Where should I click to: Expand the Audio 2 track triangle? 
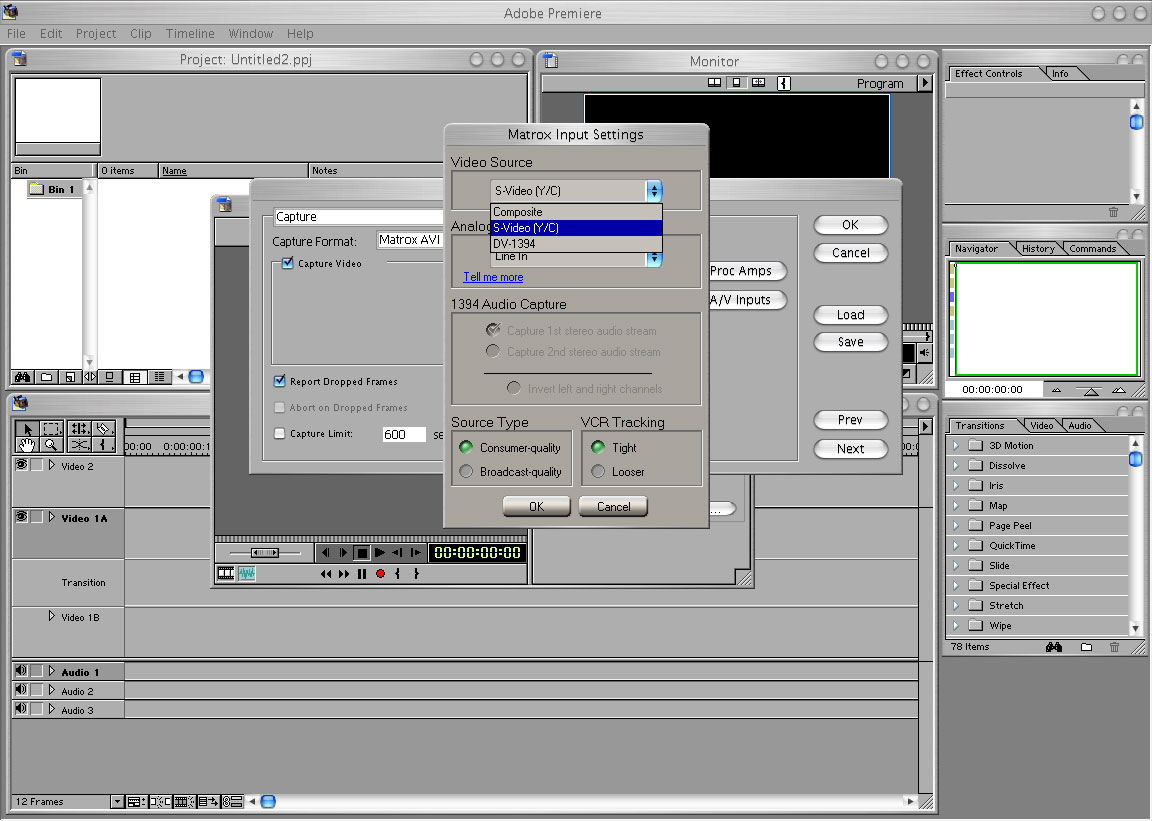tap(51, 690)
